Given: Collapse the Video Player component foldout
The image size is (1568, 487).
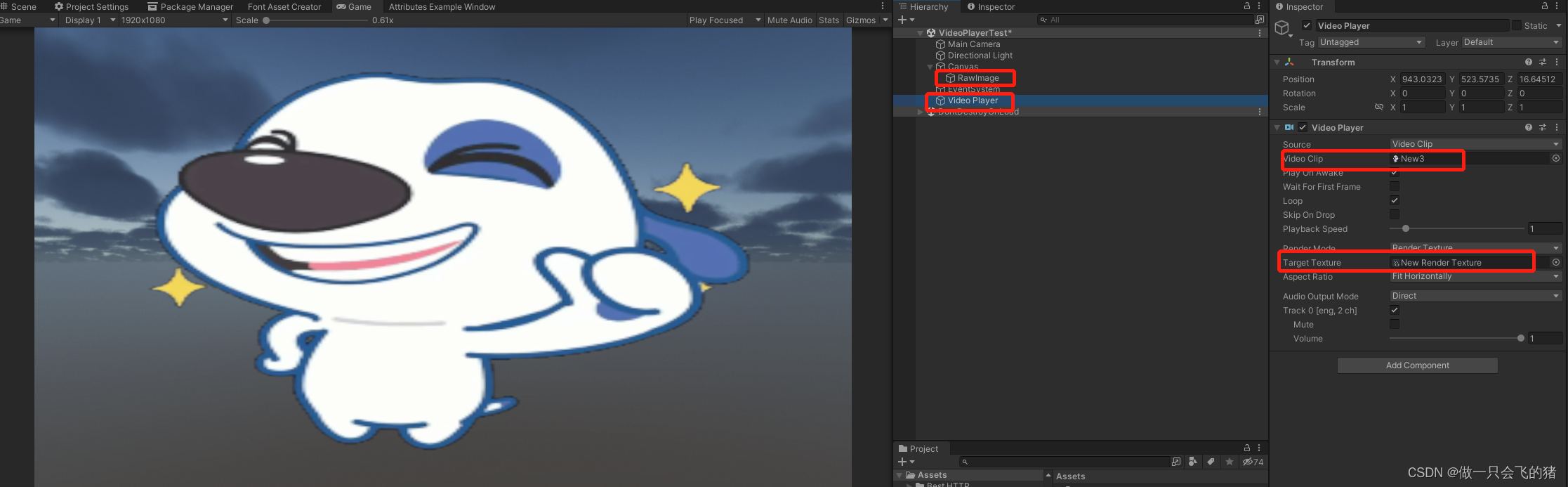Looking at the screenshot, I should point(1277,127).
